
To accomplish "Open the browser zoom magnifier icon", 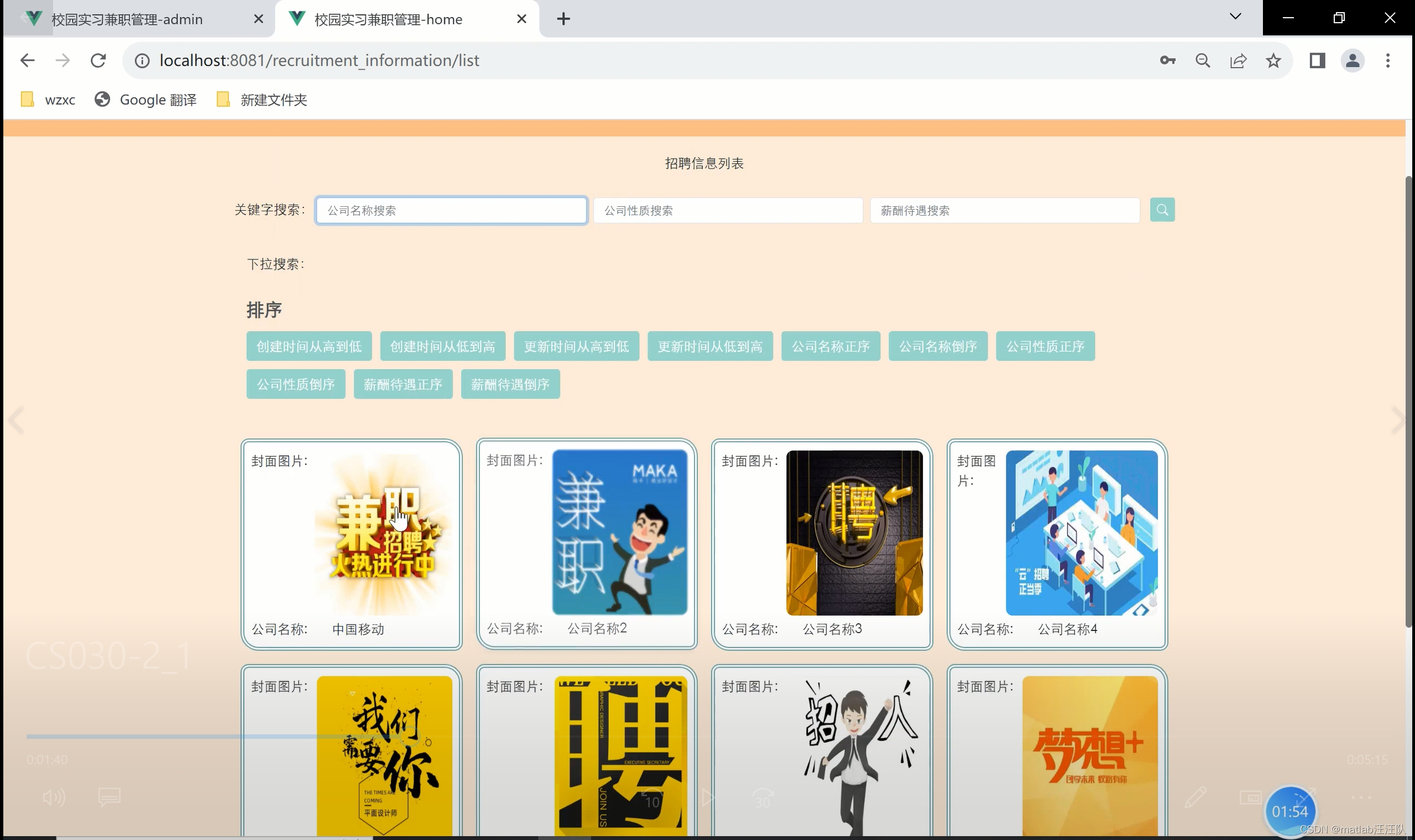I will tap(1203, 61).
